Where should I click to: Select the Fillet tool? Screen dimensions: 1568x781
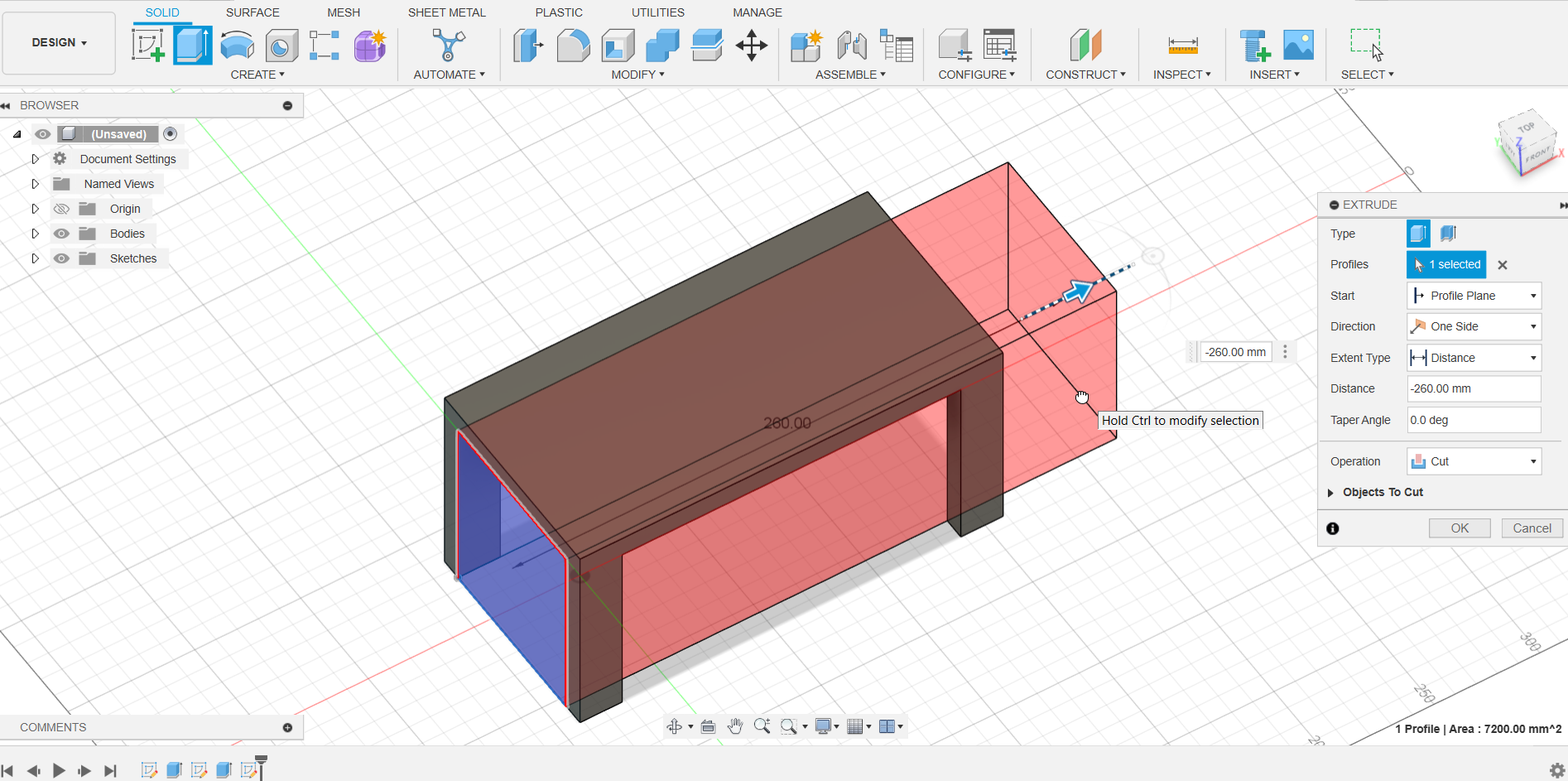[573, 46]
